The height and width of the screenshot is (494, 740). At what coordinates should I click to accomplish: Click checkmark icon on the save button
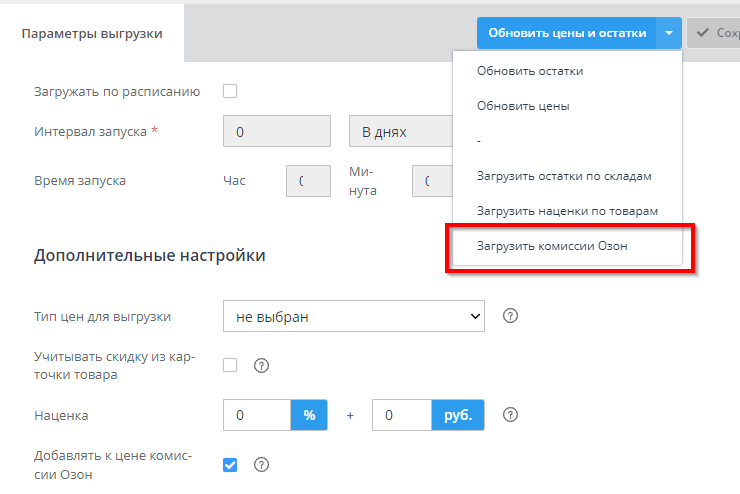(703, 33)
